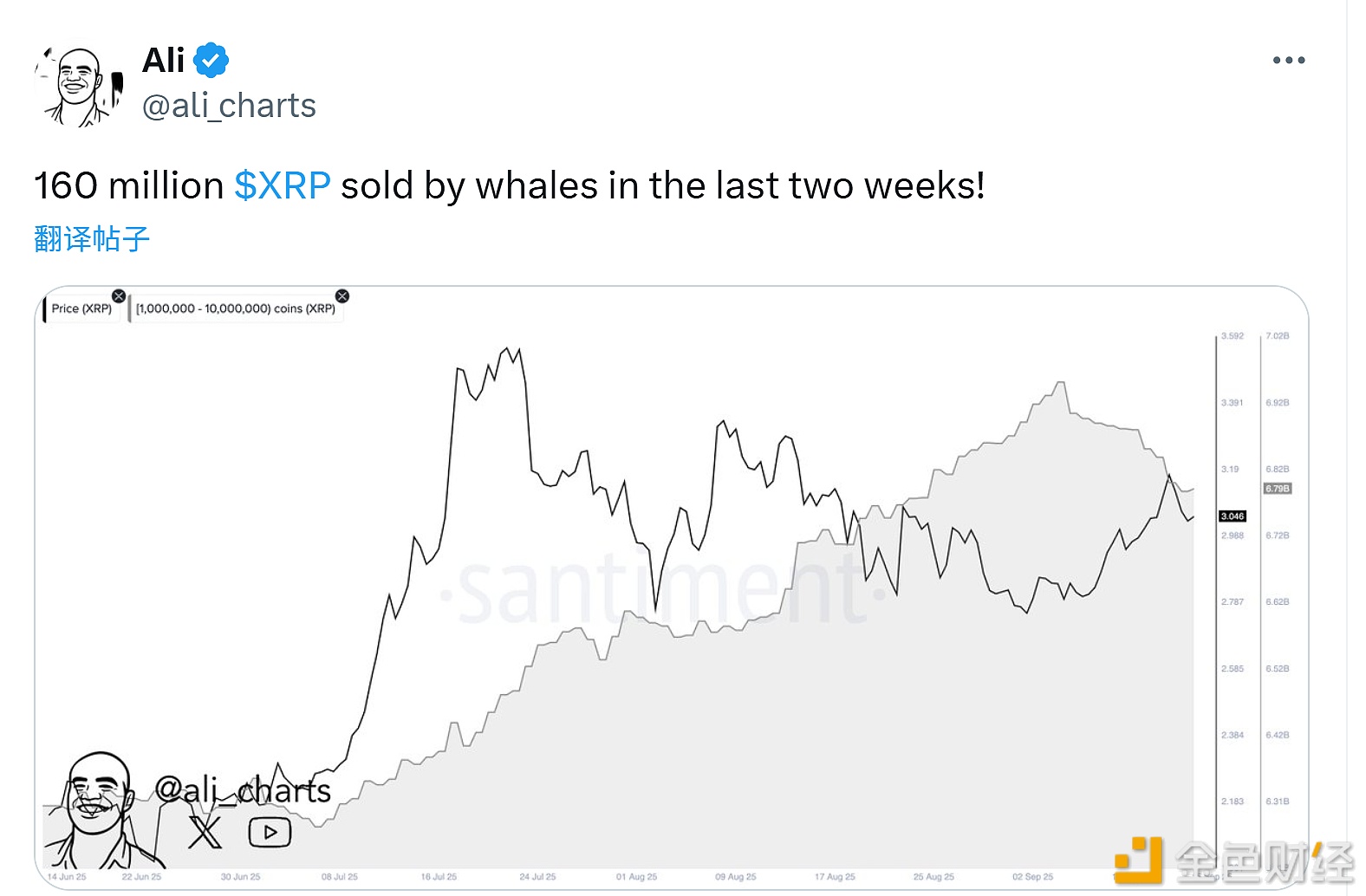Open the $XRP cashtag link
This screenshot has width=1366, height=896.
click(283, 185)
